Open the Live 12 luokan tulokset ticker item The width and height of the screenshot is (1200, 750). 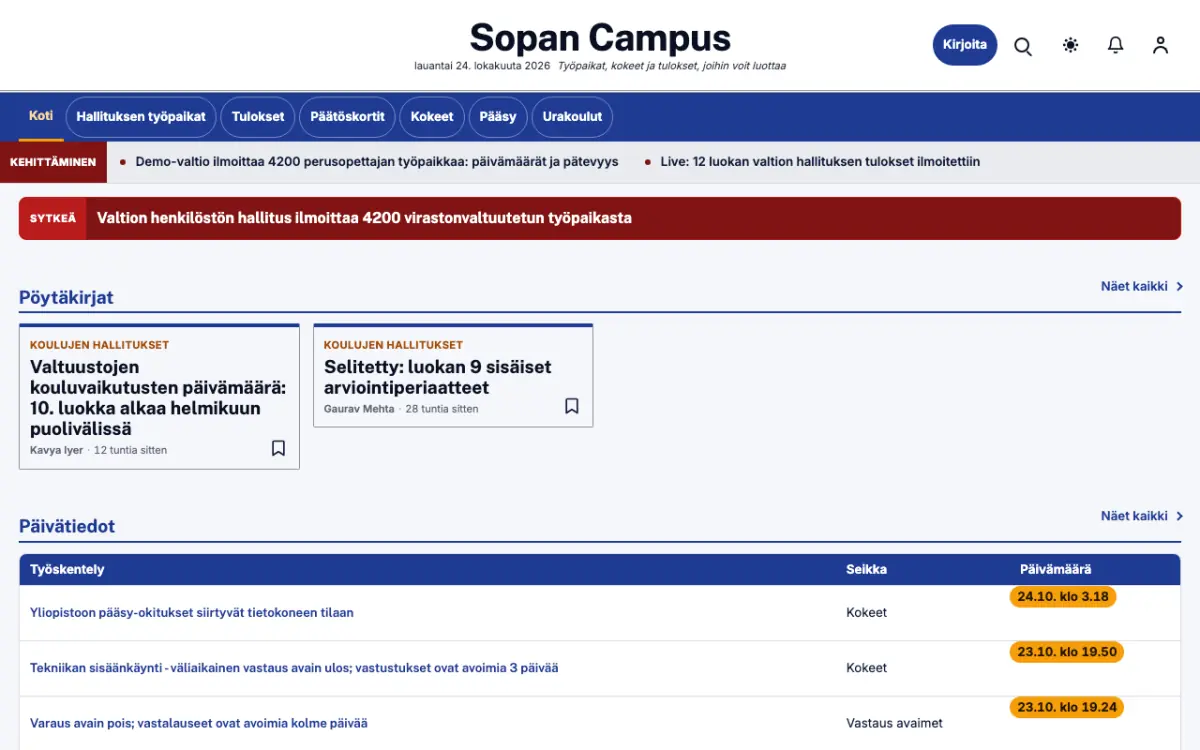coord(820,161)
